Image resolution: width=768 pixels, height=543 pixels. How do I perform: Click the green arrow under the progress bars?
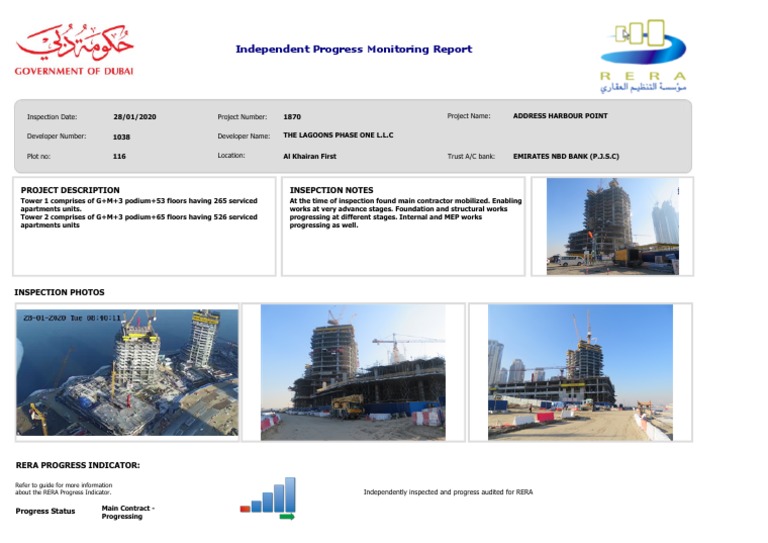coord(287,517)
